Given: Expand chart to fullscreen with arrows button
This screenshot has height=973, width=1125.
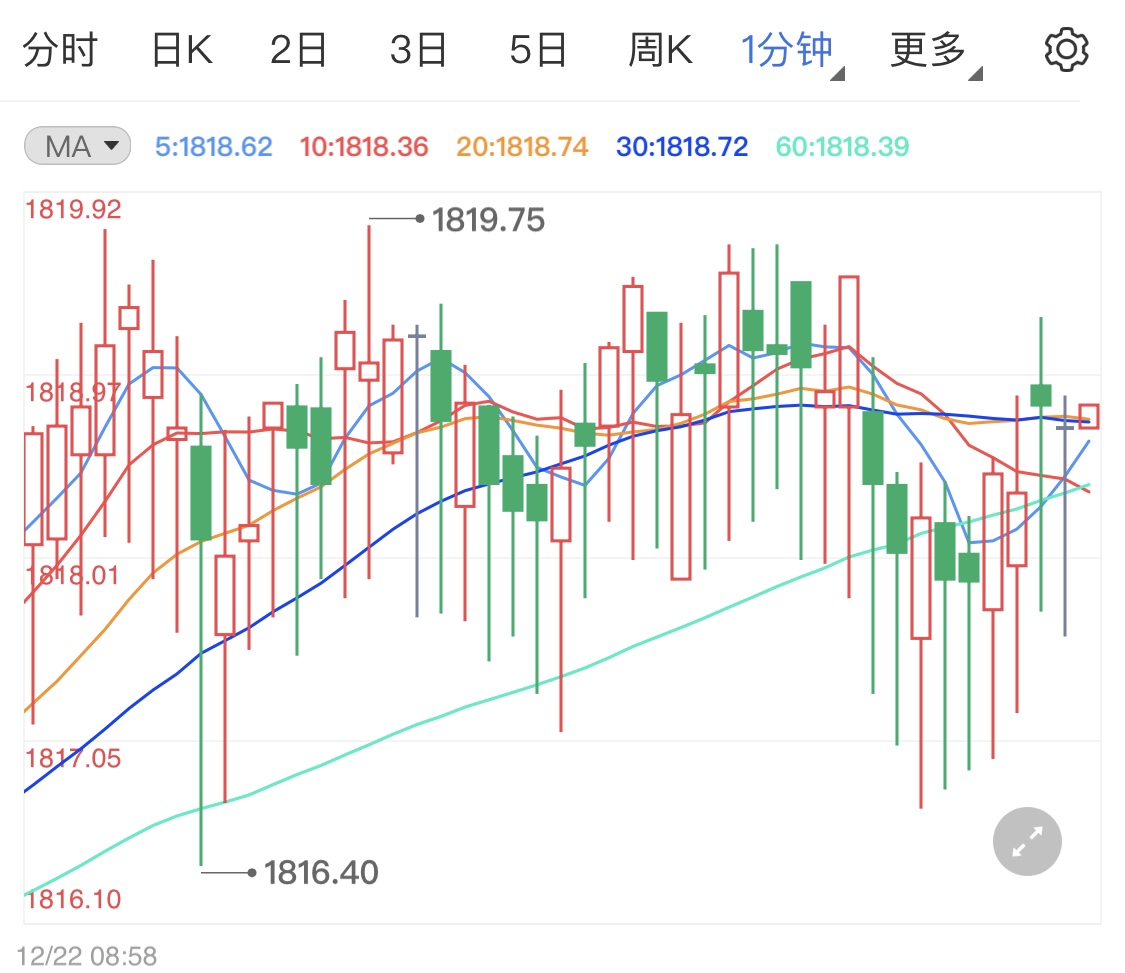Looking at the screenshot, I should coord(1027,841).
